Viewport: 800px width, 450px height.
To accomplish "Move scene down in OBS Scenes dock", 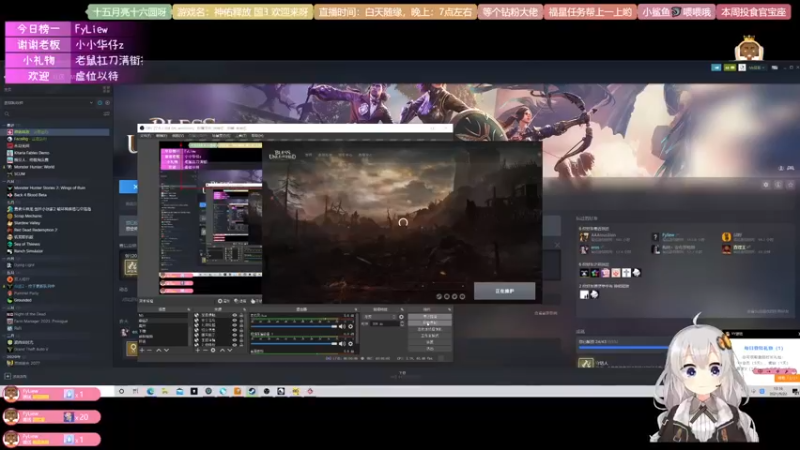I will (166, 350).
